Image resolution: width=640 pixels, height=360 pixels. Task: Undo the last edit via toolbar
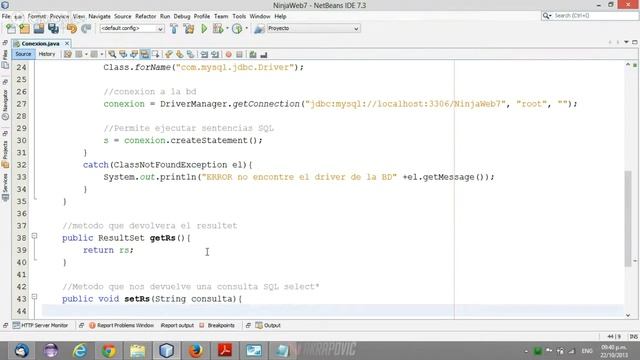71,29
